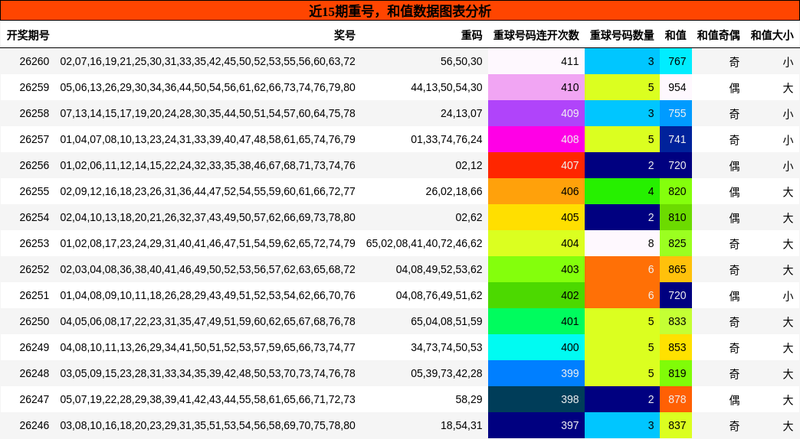800x439 pixels.
Task: Select sum value 837
Action: (x=676, y=426)
